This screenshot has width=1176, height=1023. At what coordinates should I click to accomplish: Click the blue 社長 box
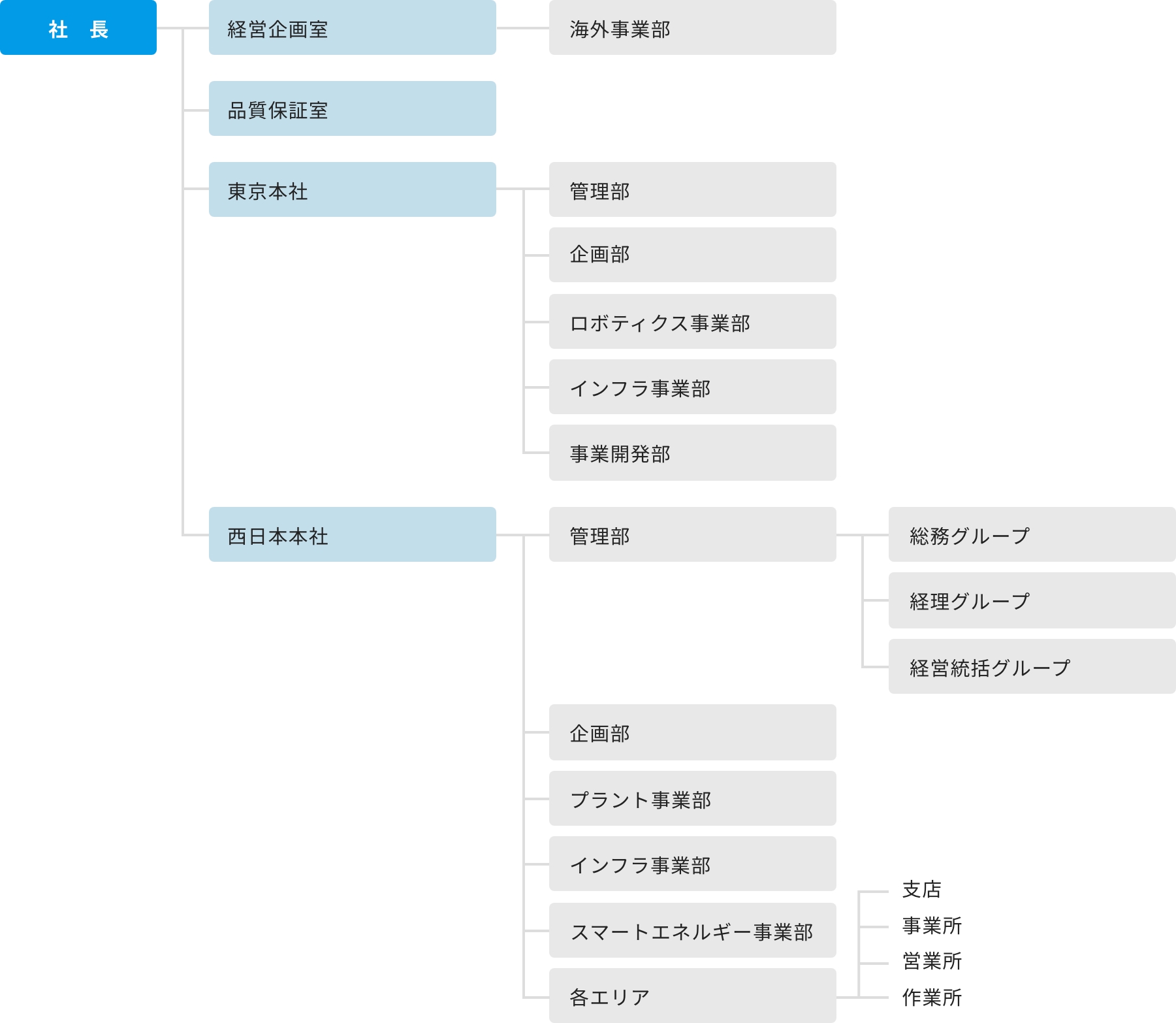[x=78, y=28]
